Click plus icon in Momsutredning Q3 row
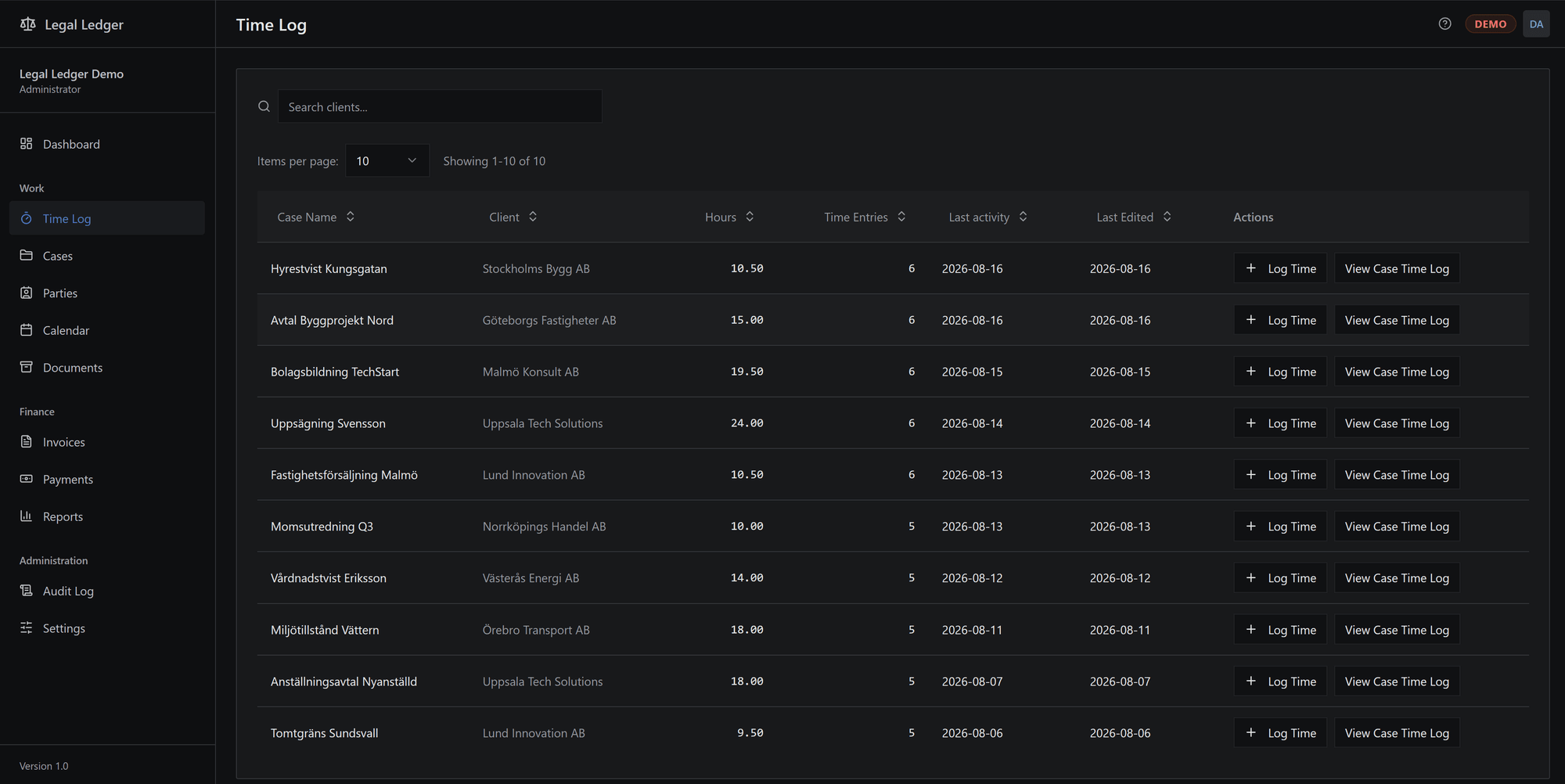1565x784 pixels. point(1251,527)
